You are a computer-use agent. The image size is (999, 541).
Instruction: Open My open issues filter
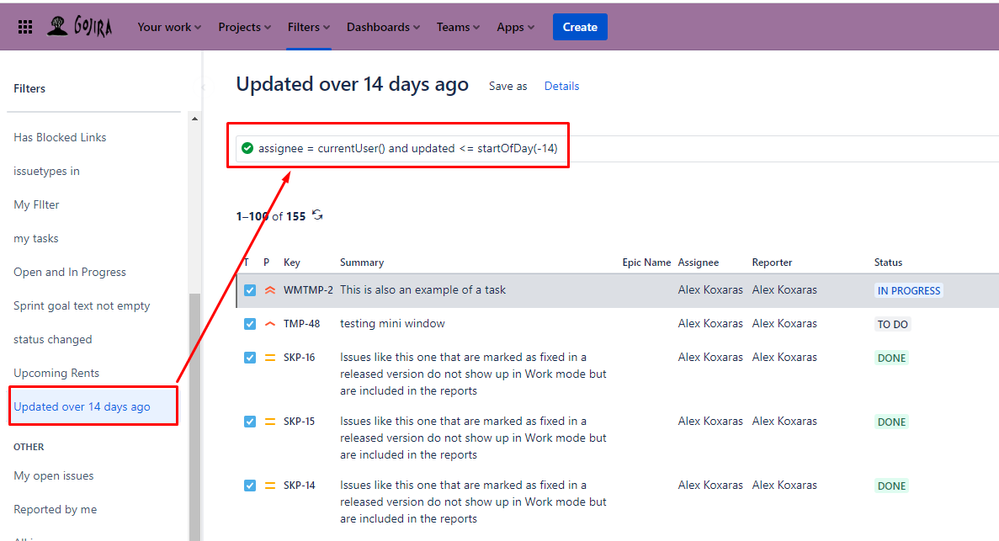click(54, 476)
